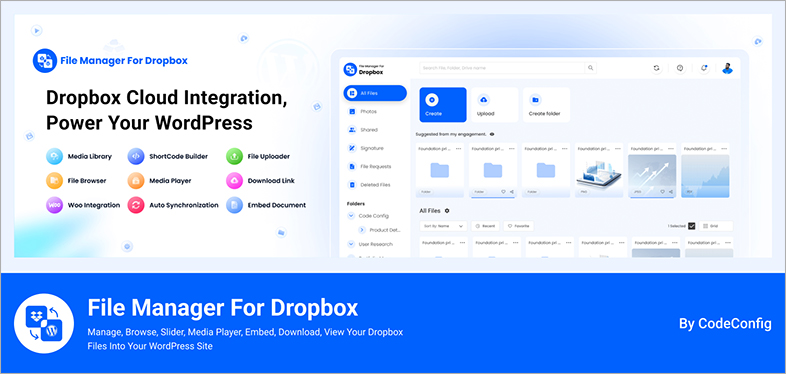The width and height of the screenshot is (786, 374).
Task: Open the Sort By: Name dropdown
Action: 443,226
